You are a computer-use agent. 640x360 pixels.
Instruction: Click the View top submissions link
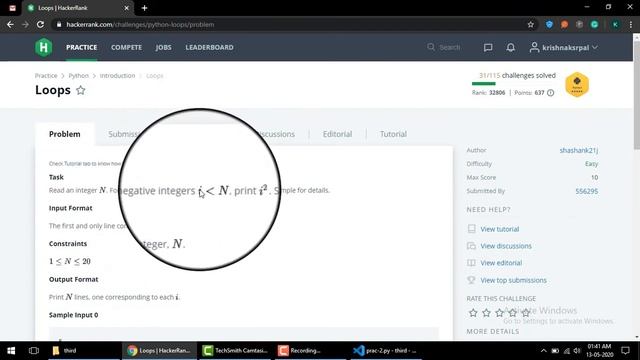(x=513, y=280)
